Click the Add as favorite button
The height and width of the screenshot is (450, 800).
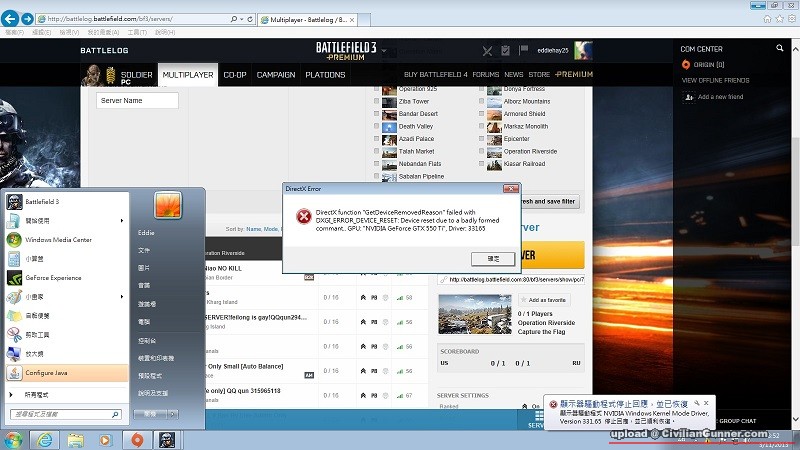click(x=547, y=300)
